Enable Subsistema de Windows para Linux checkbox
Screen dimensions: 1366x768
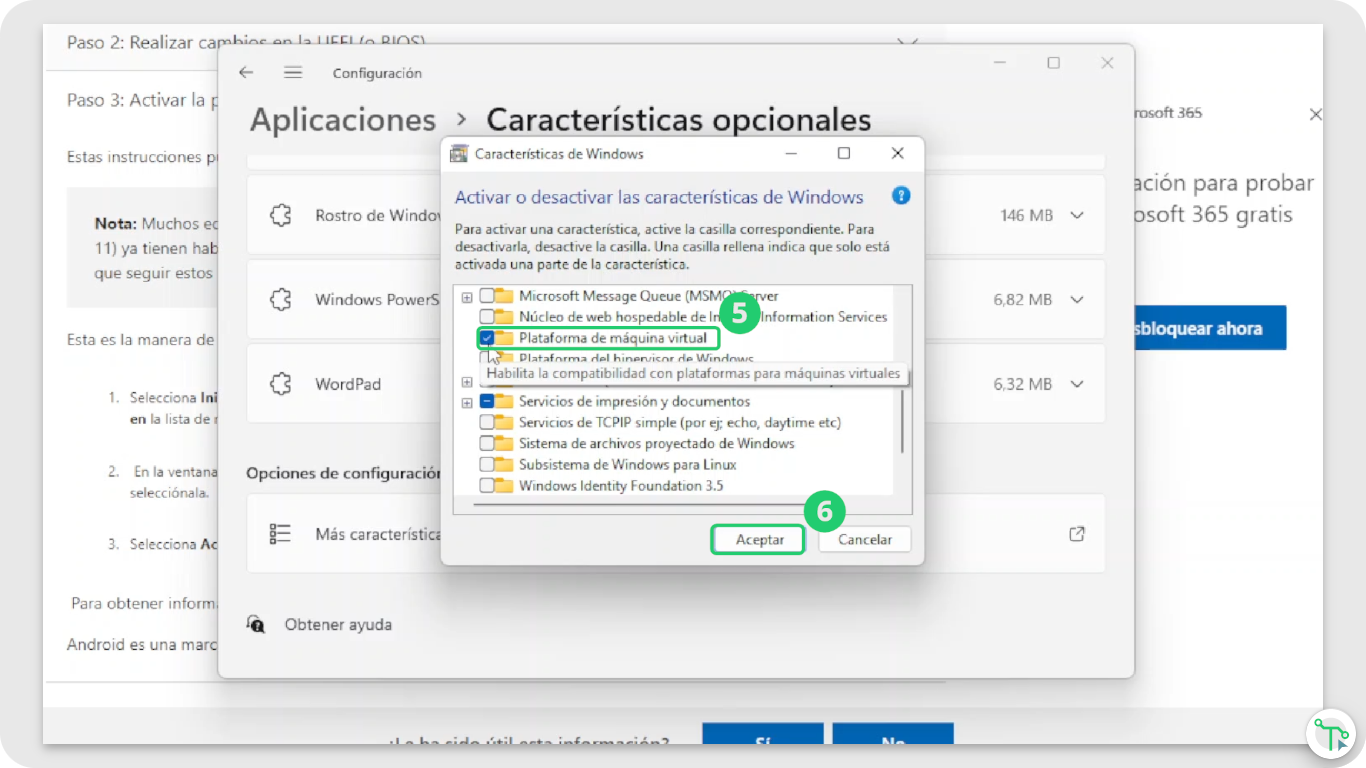tap(487, 465)
